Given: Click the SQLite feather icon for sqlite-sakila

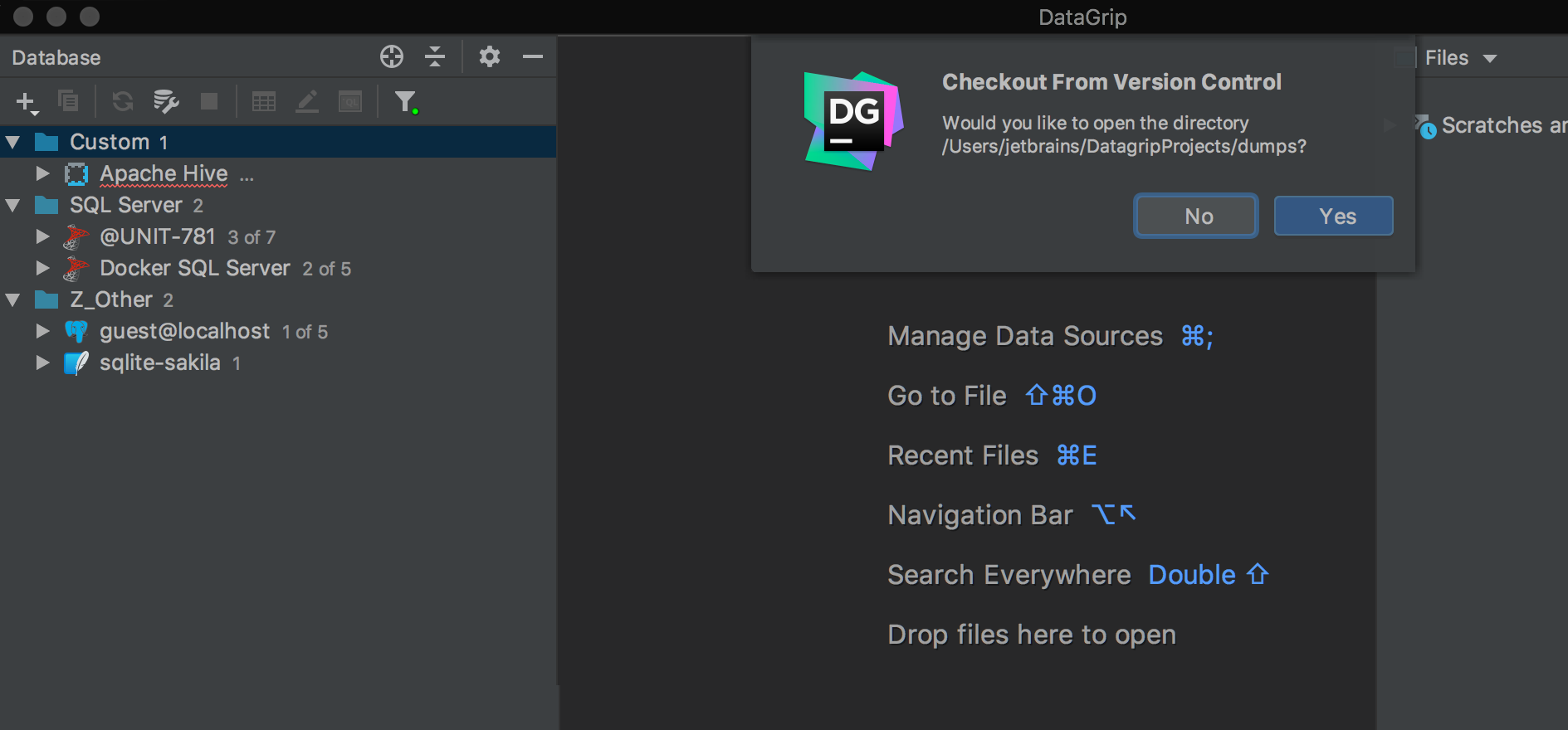Looking at the screenshot, I should (x=76, y=363).
